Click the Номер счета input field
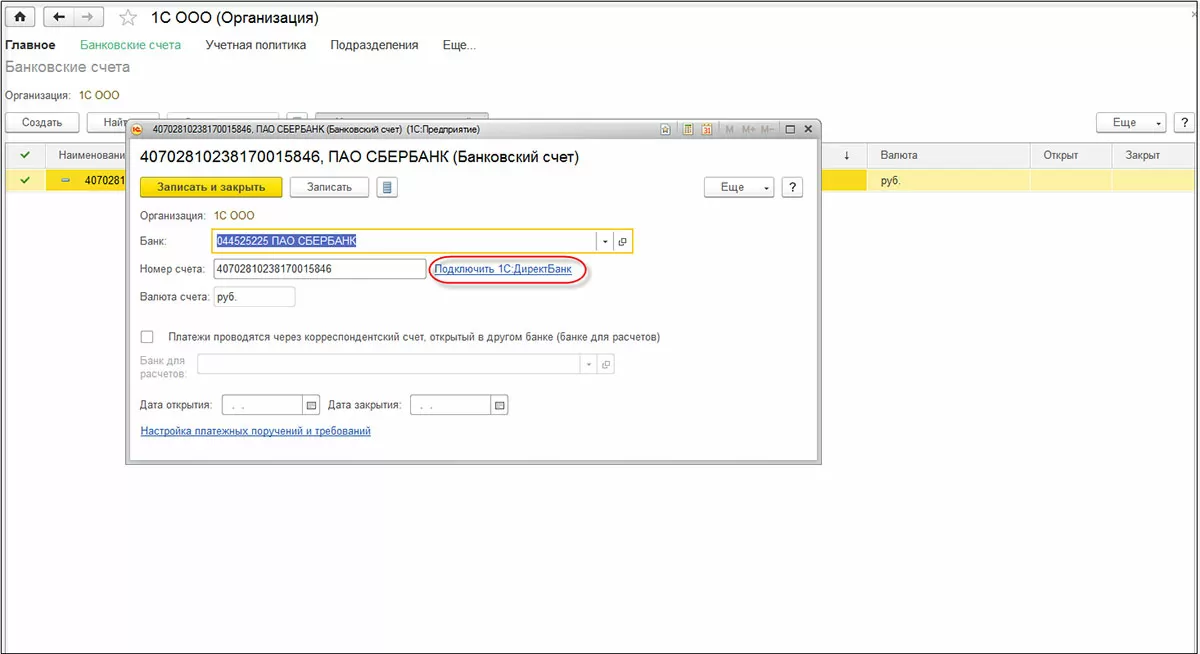The height and width of the screenshot is (654, 1200). coord(320,269)
